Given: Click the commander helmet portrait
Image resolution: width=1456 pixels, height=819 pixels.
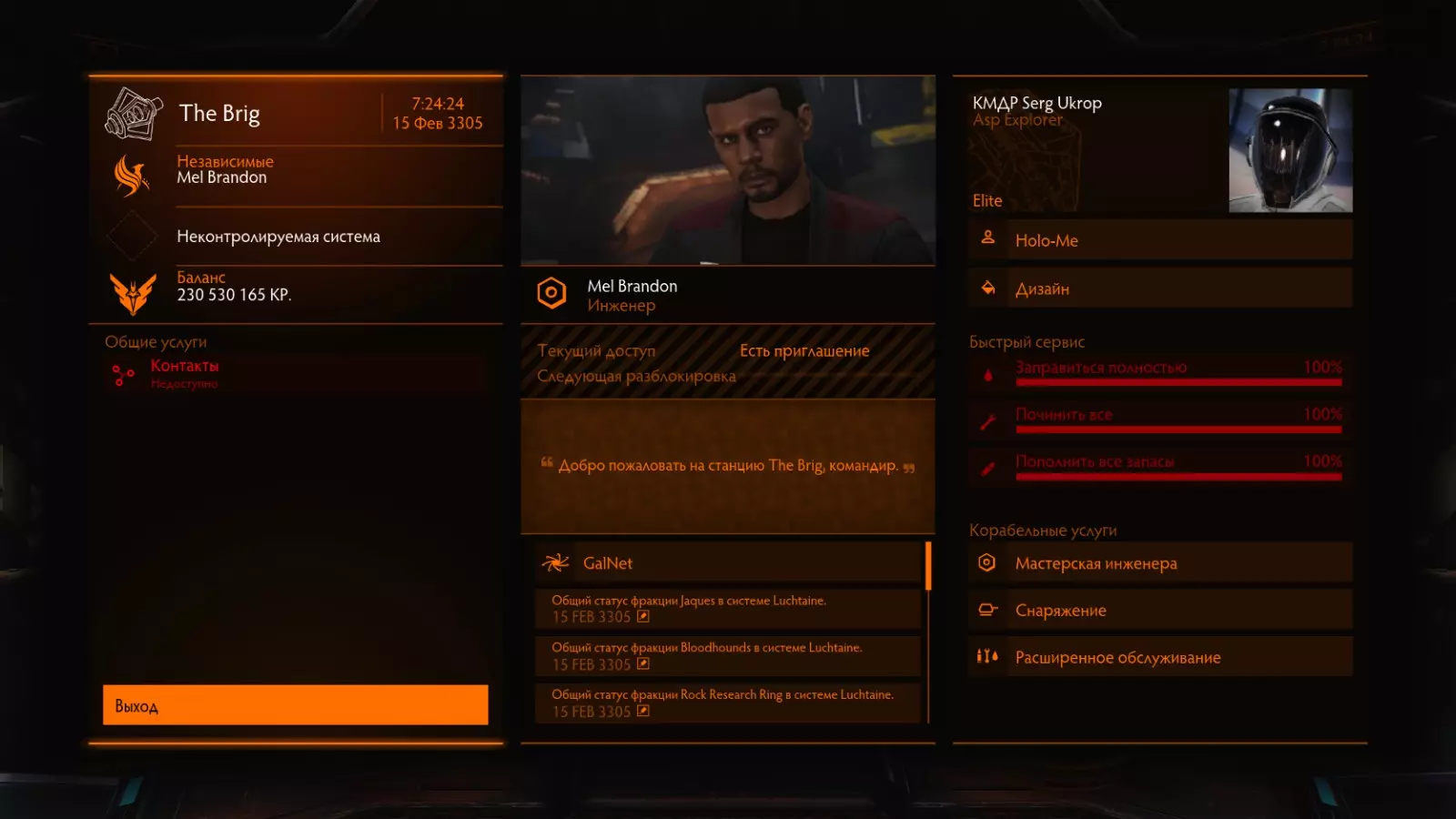Looking at the screenshot, I should coord(1290,150).
